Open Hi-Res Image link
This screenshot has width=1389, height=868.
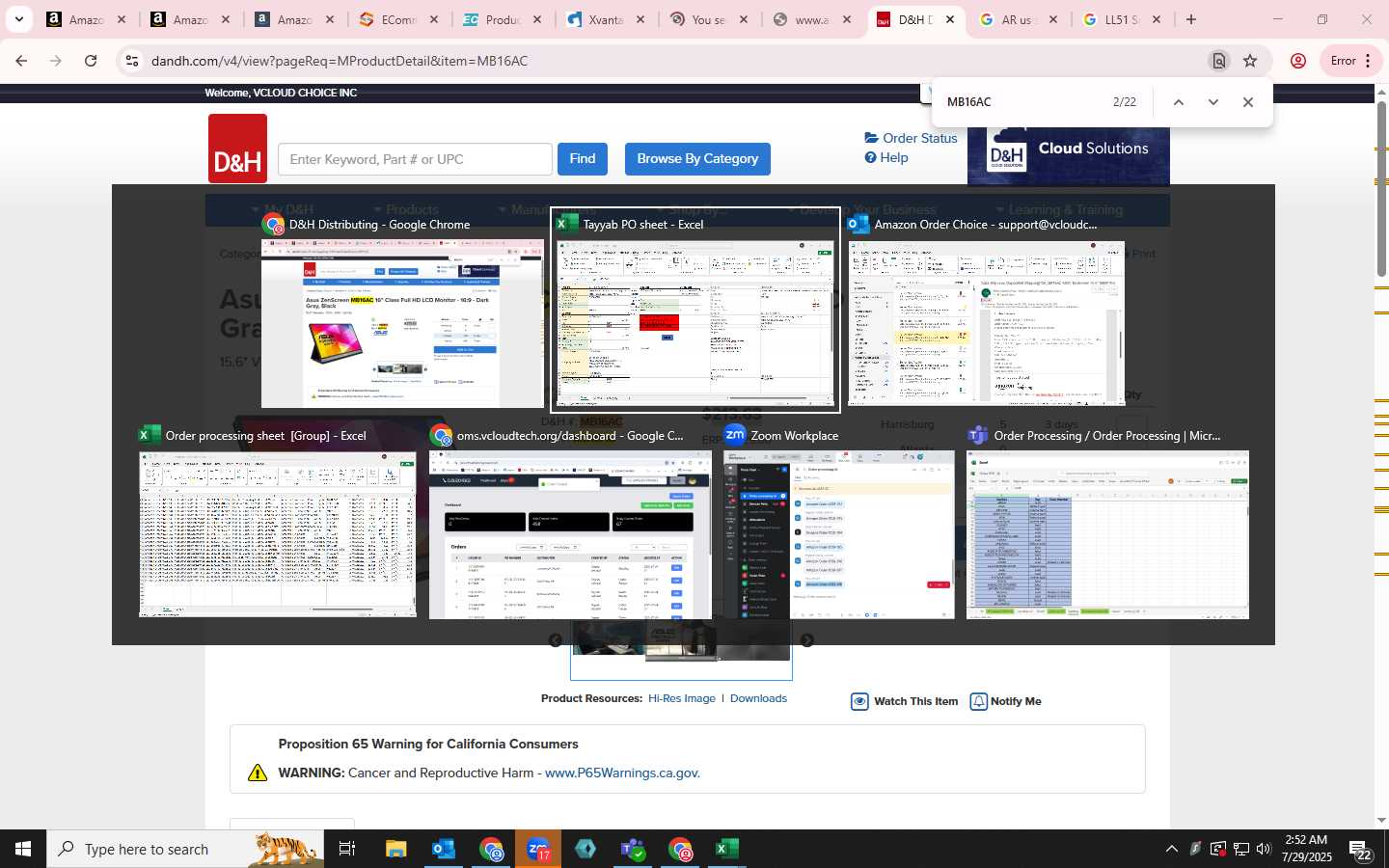tap(682, 698)
